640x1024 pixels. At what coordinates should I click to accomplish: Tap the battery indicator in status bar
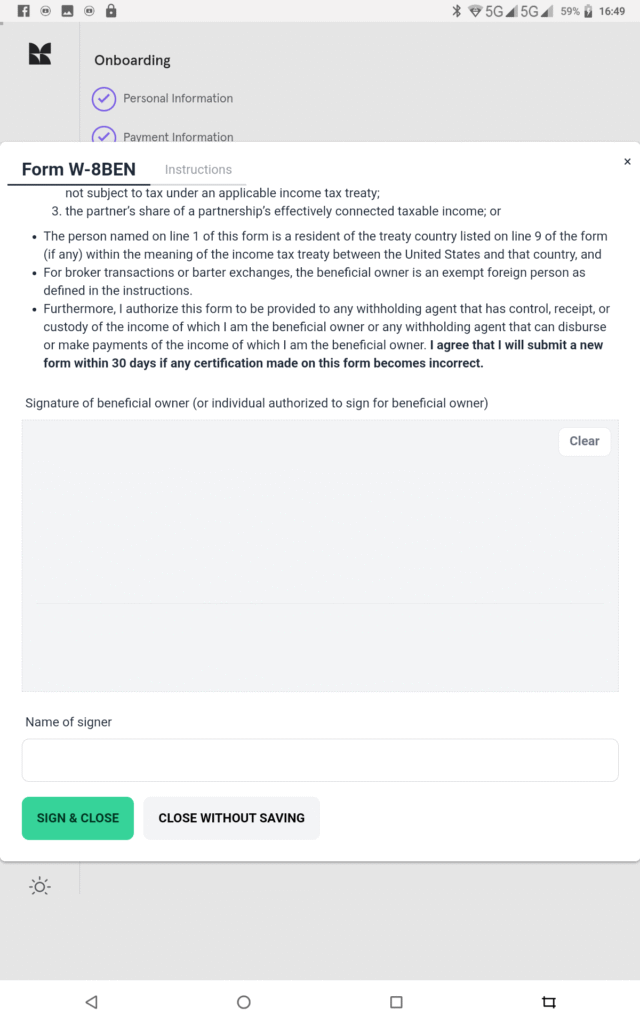click(x=588, y=11)
